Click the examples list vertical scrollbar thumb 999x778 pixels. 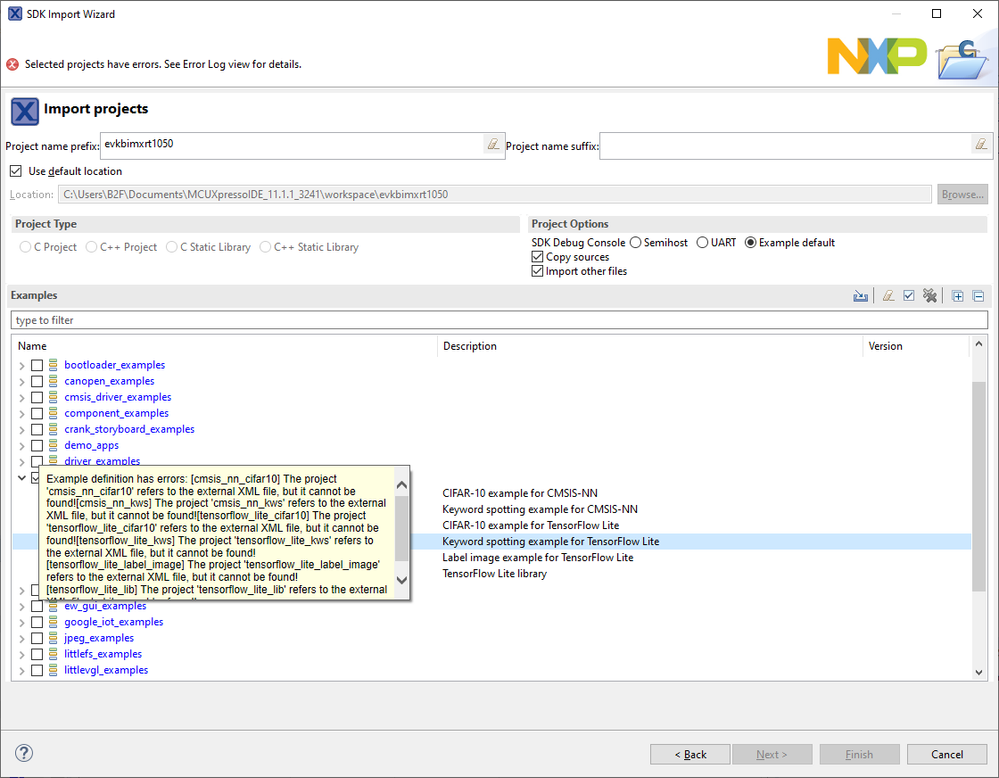(x=979, y=486)
